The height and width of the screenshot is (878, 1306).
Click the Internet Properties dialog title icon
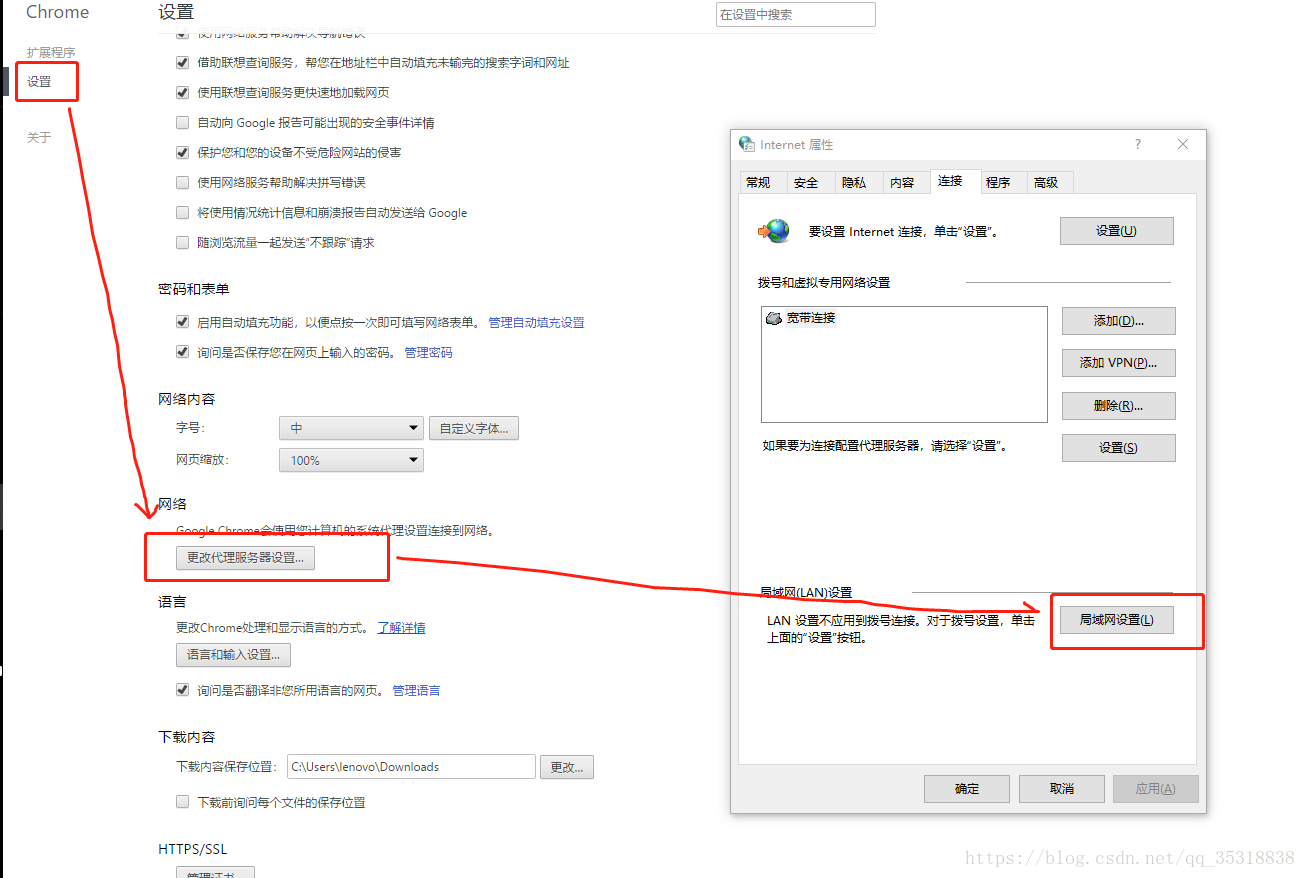[x=747, y=144]
